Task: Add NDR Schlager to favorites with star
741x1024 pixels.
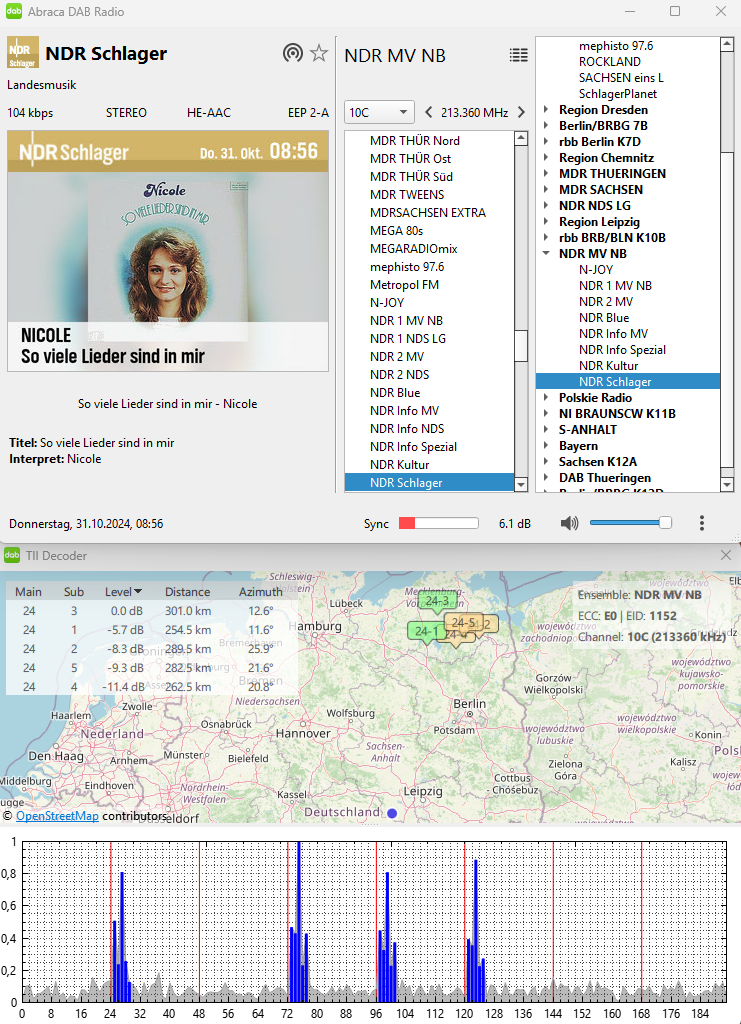Action: click(x=319, y=53)
